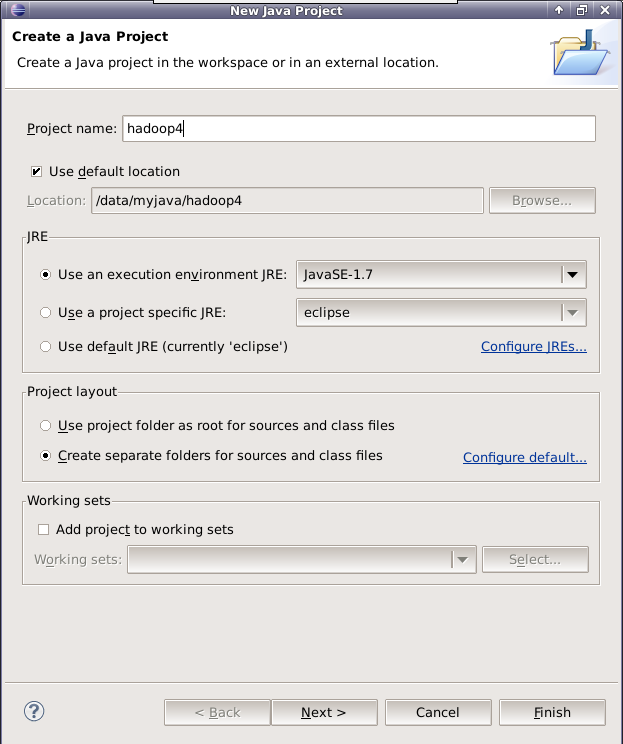Uncheck Use default location checkbox

(x=37, y=171)
